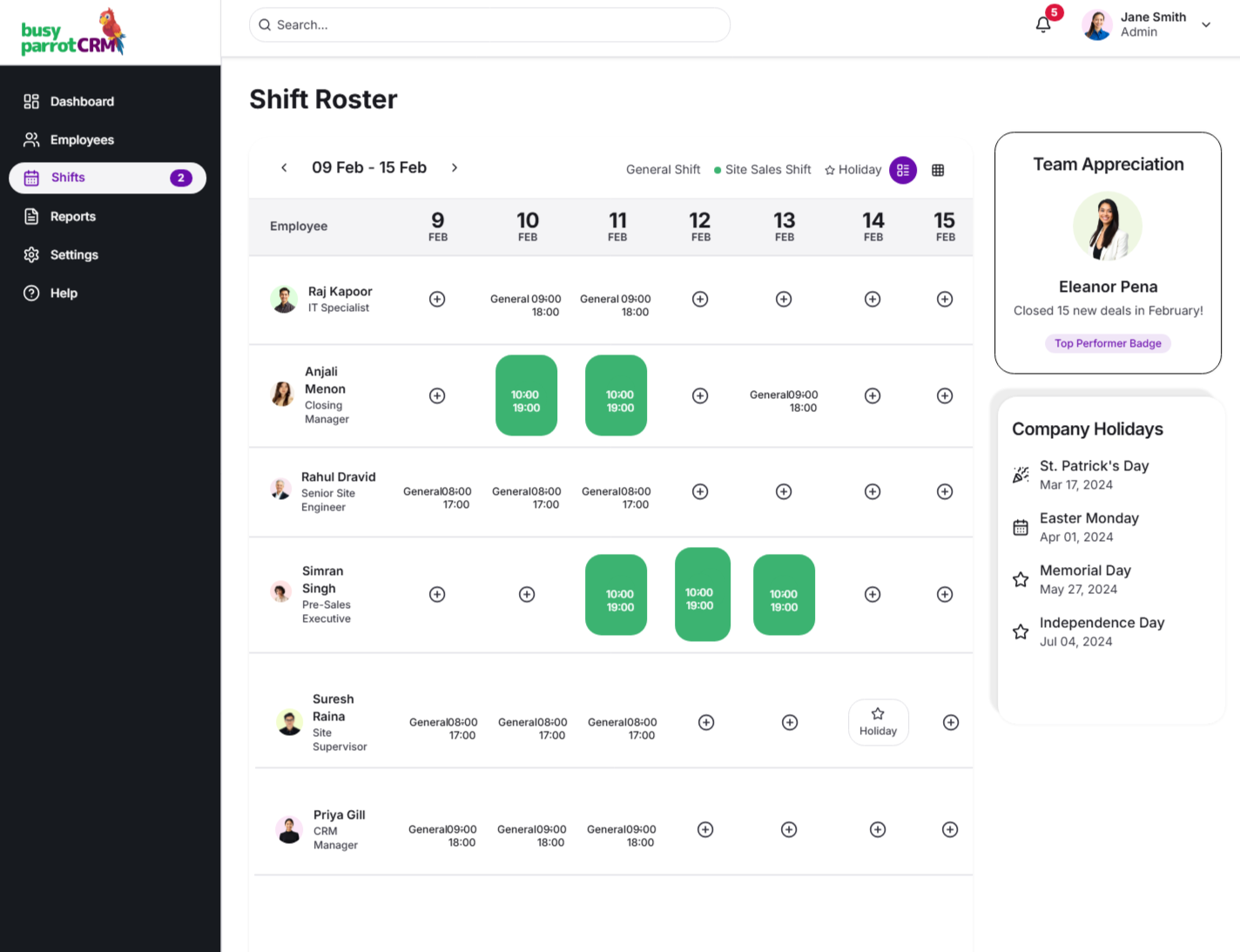The width and height of the screenshot is (1240, 952).
Task: Go to next week with right chevron
Action: (x=455, y=167)
